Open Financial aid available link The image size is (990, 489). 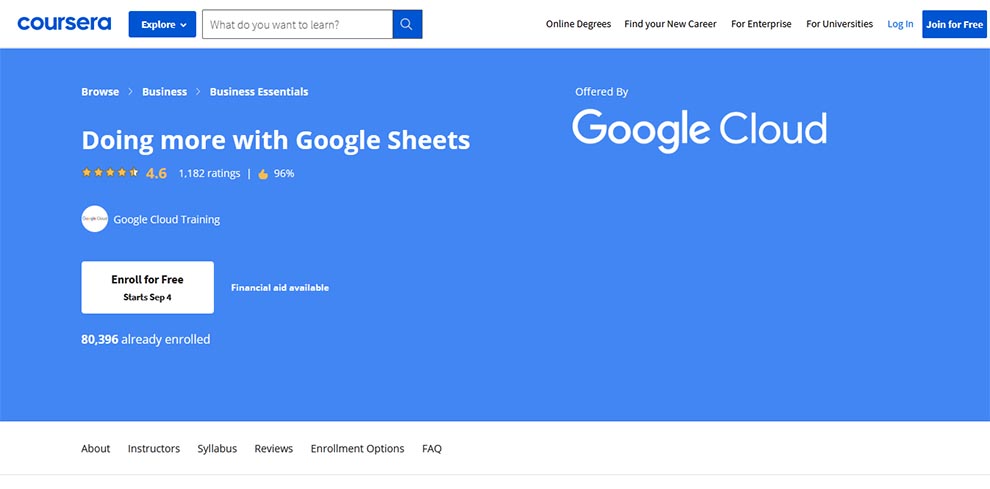pos(280,287)
